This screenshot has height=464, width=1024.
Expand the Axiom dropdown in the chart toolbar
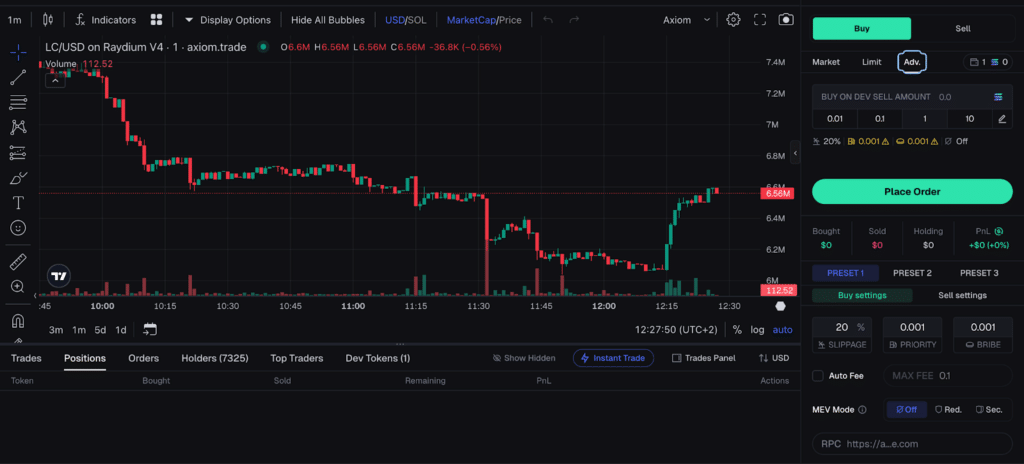point(686,20)
